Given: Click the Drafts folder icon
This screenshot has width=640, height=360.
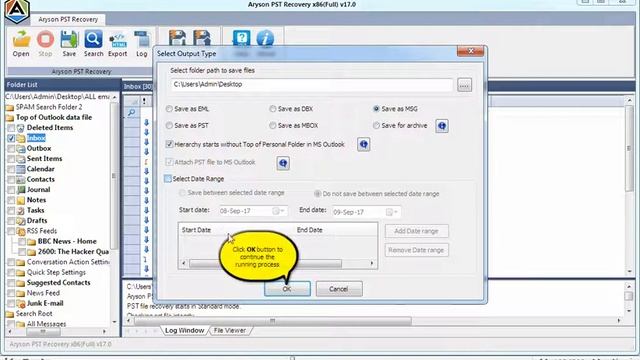Looking at the screenshot, I should pyautogui.click(x=20, y=221).
